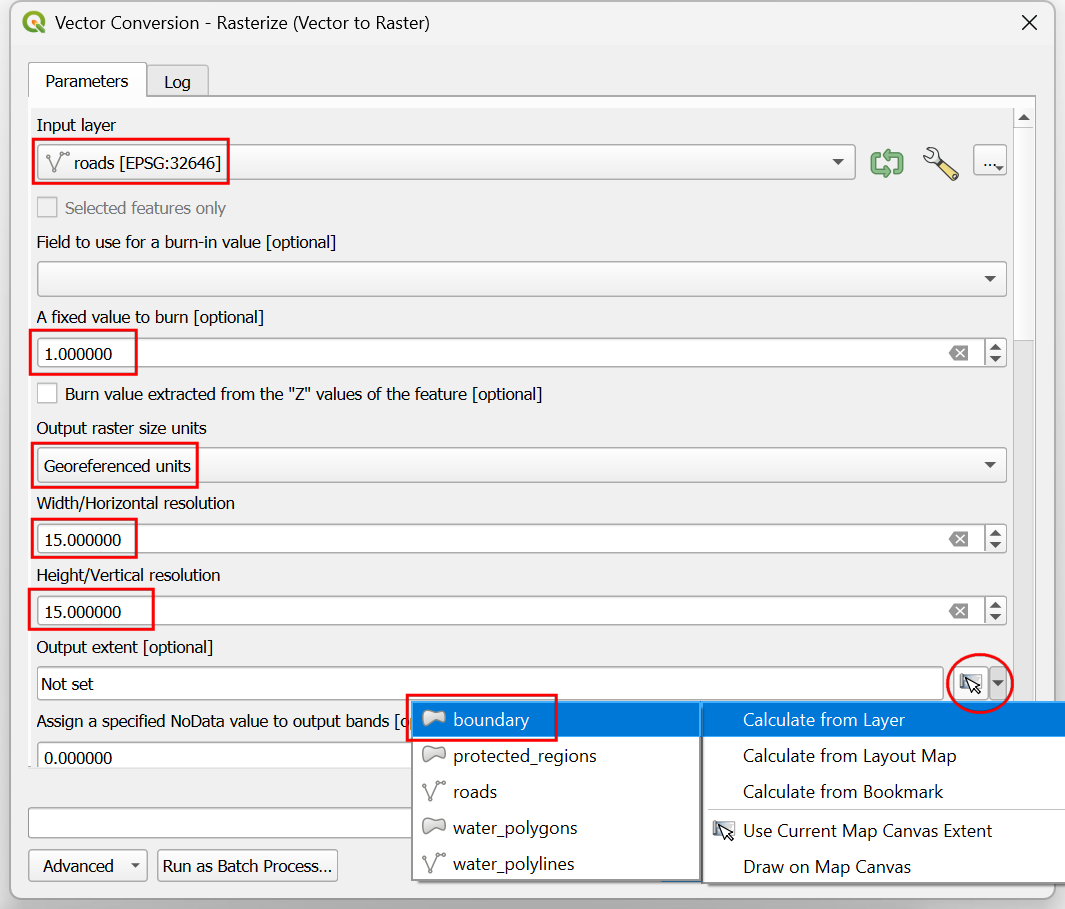The height and width of the screenshot is (909, 1065).
Task: Enable Selected features only checkbox
Action: (x=47, y=208)
